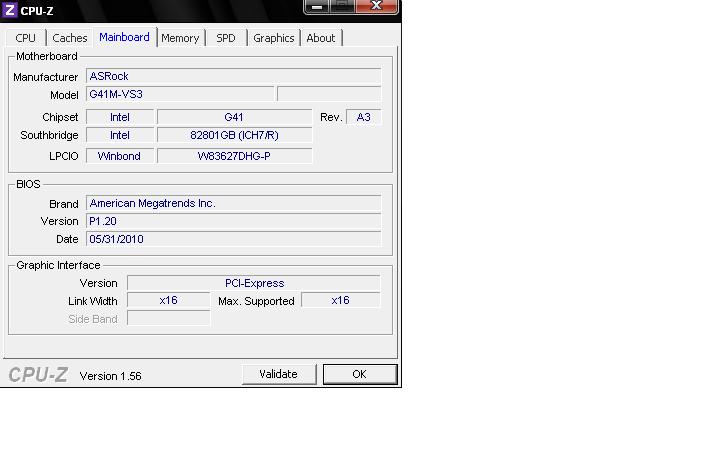
Task: Click the Model field showing G41M-VS3
Action: (x=180, y=94)
